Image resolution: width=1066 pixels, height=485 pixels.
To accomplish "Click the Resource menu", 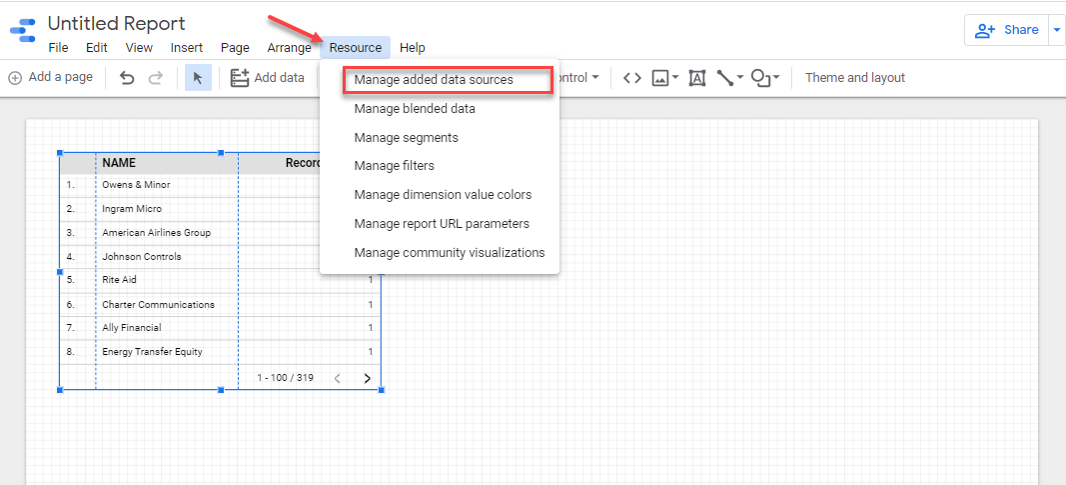I will [356, 48].
